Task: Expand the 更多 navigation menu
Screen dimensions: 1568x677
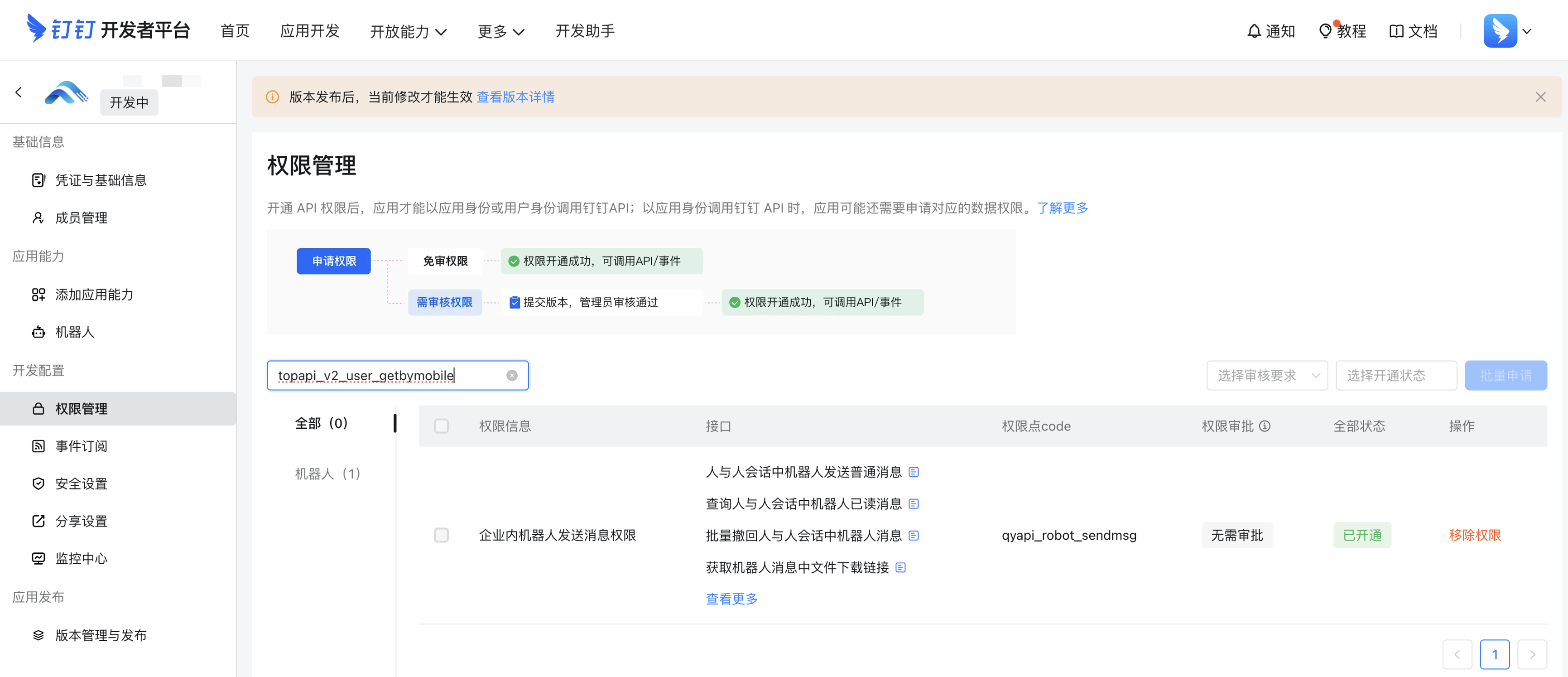Action: coord(500,31)
